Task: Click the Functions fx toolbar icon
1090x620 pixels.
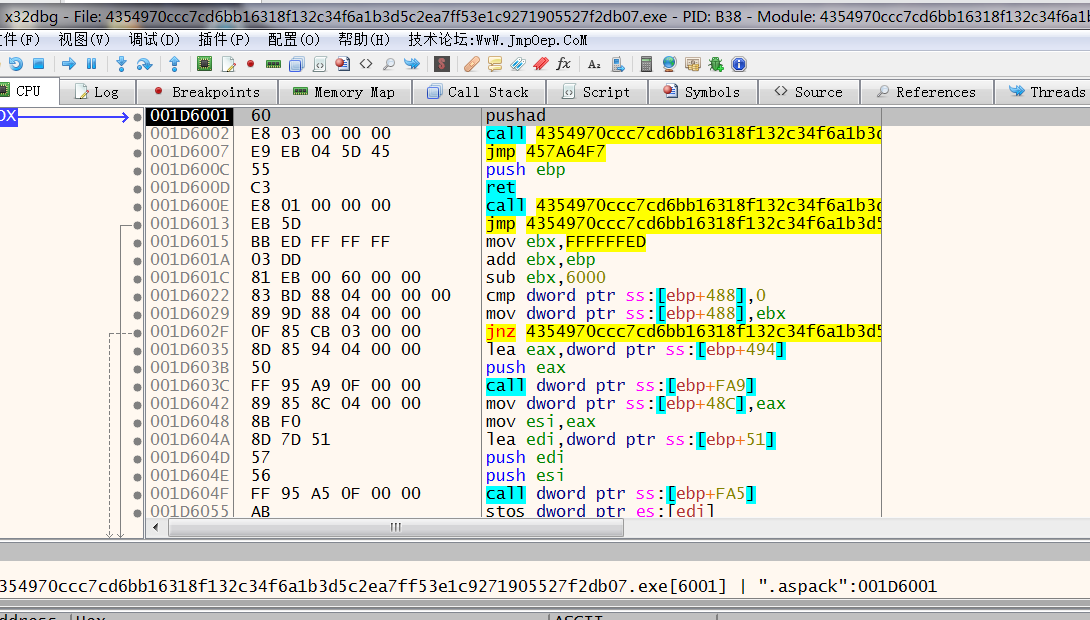Action: coord(564,64)
